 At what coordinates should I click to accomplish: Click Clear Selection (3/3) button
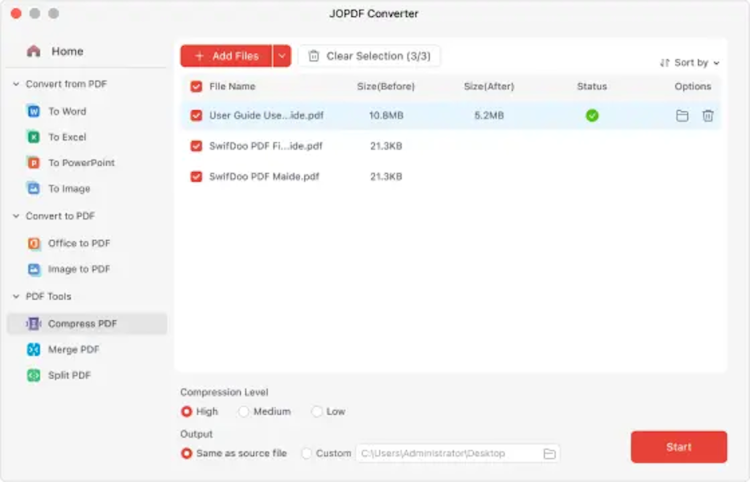(x=369, y=56)
